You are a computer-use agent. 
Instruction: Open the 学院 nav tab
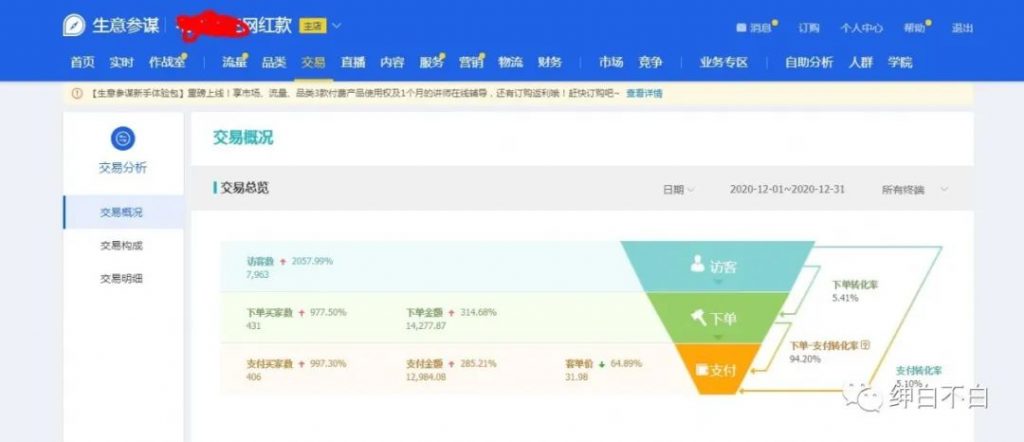900,63
